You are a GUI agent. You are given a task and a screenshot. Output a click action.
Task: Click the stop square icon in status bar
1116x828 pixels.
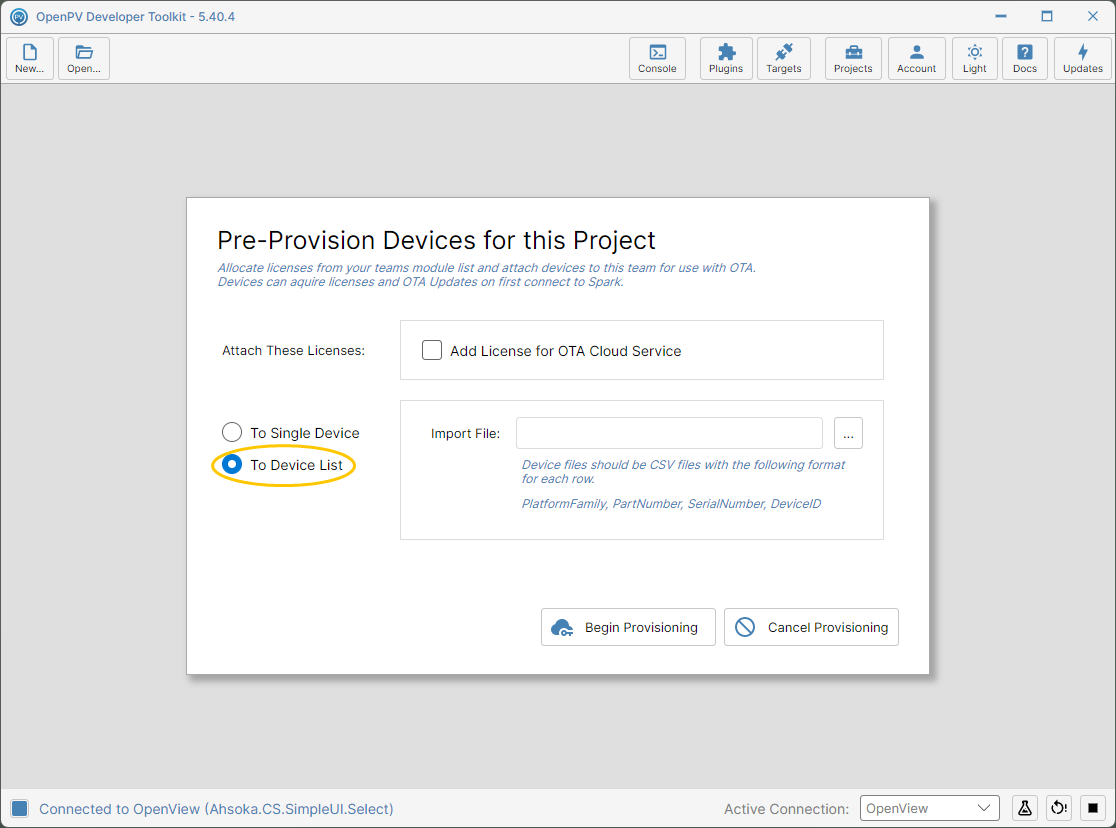pos(1093,808)
